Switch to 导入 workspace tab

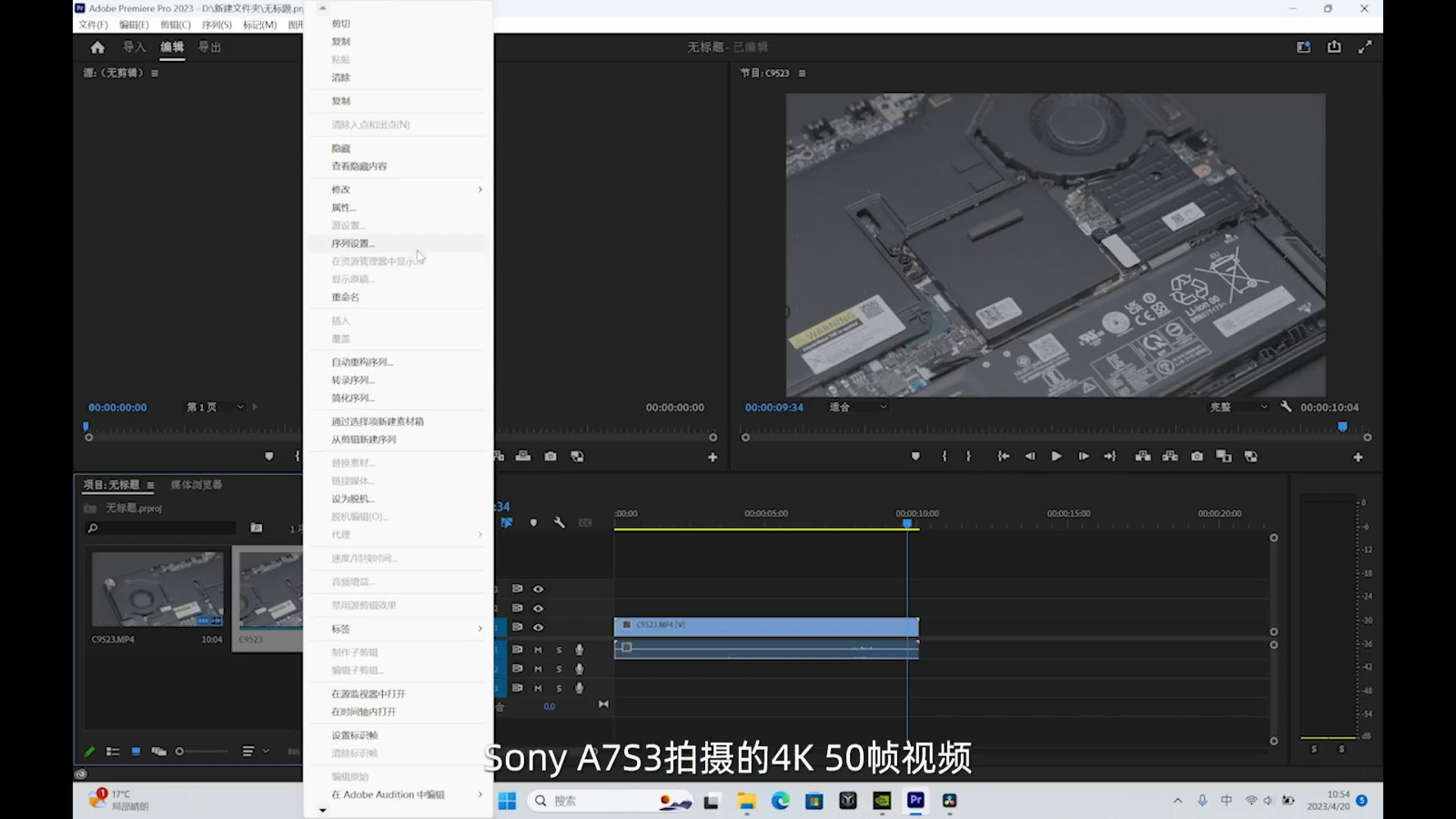[134, 47]
